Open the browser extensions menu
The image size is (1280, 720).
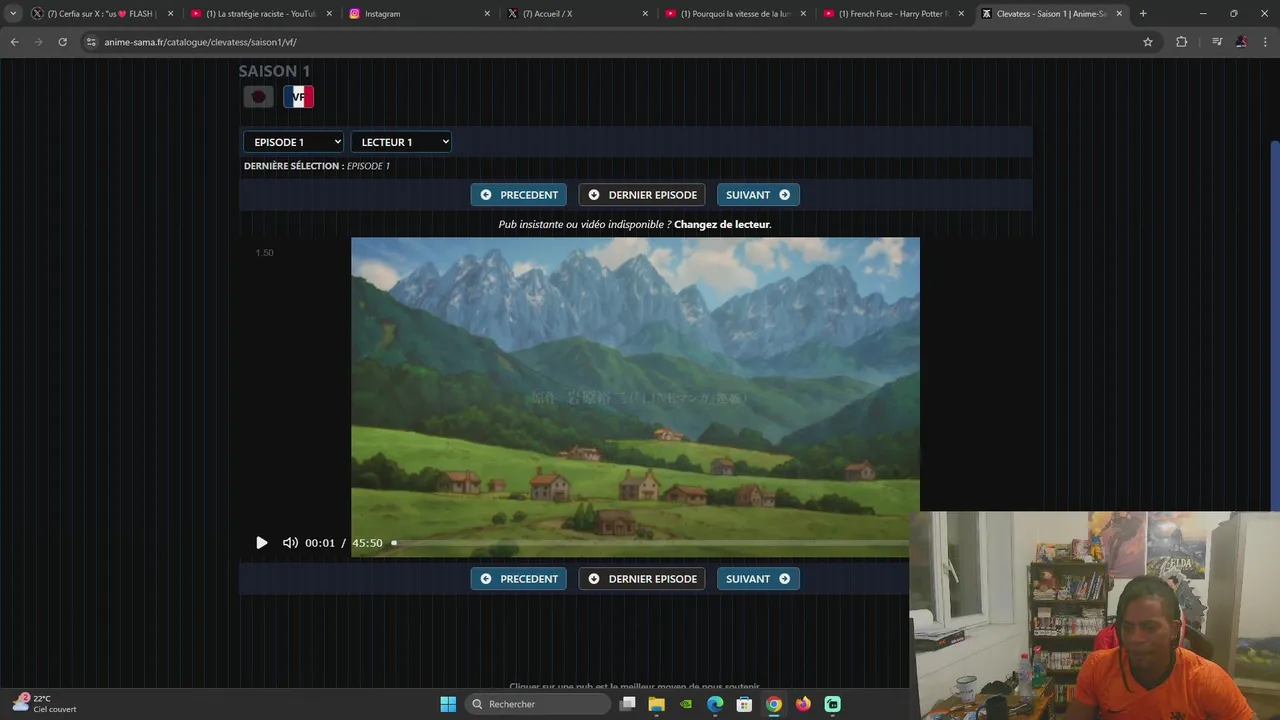(x=1181, y=42)
